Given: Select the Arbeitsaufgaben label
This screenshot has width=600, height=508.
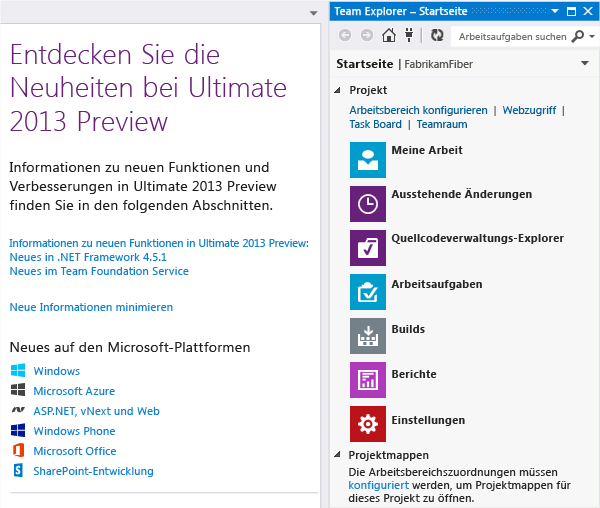Looking at the screenshot, I should [437, 284].
